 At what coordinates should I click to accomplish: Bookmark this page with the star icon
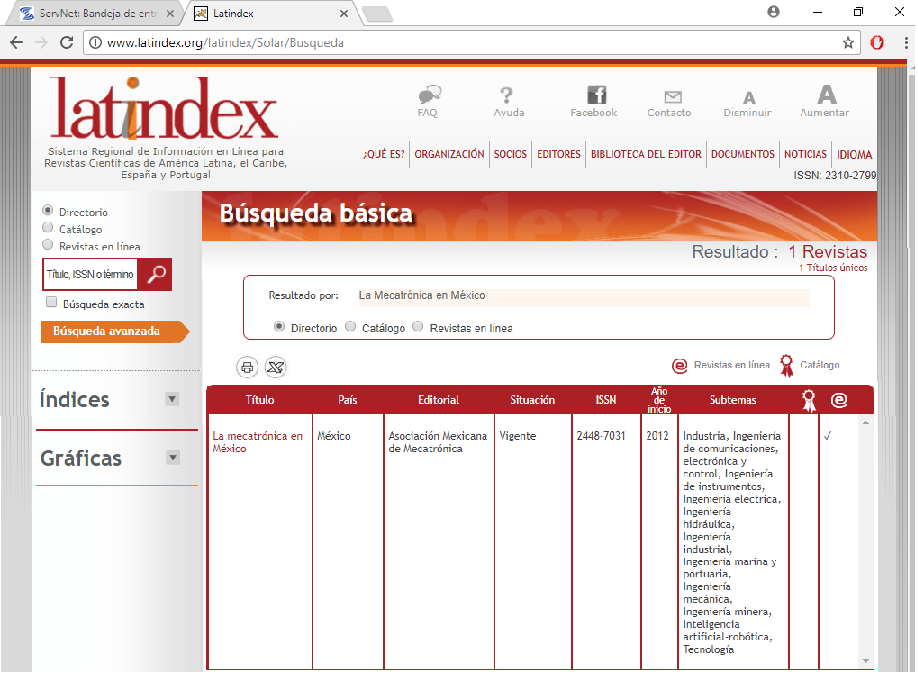coord(848,43)
